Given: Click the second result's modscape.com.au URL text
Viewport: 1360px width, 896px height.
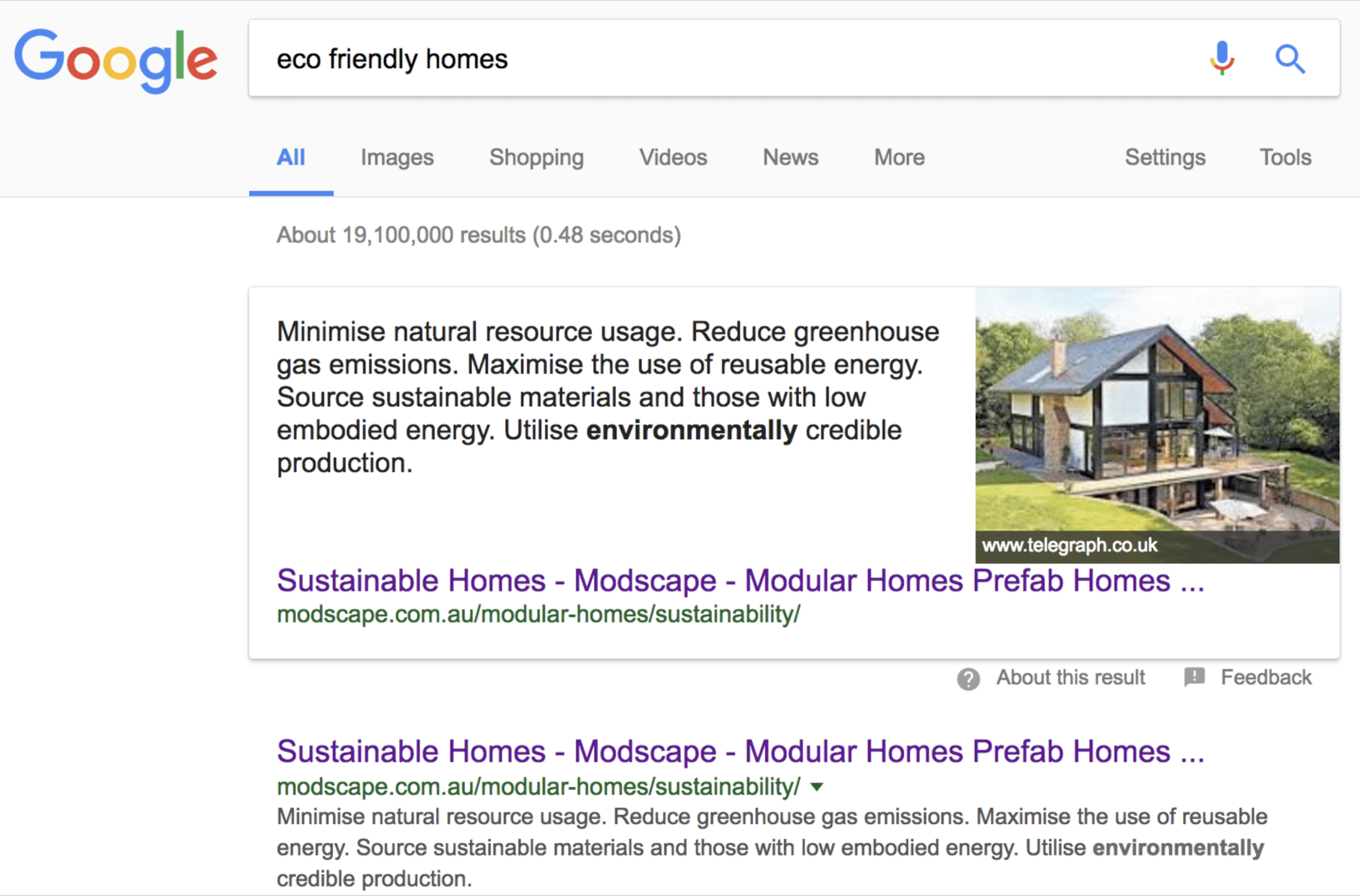Looking at the screenshot, I should (539, 787).
